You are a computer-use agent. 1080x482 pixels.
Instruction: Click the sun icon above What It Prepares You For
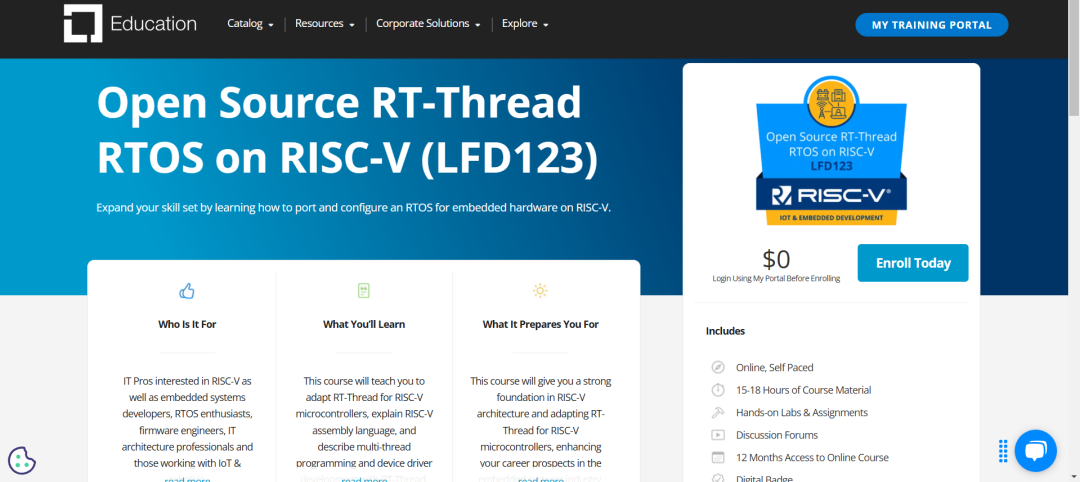(540, 291)
